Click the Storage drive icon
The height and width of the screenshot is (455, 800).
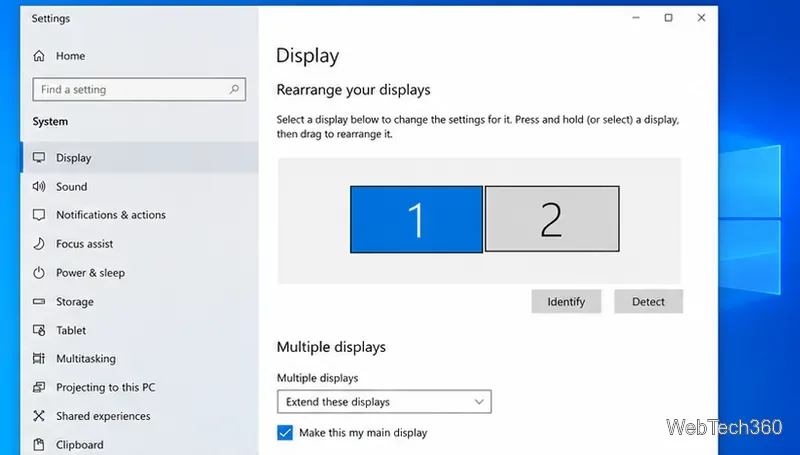[39, 301]
